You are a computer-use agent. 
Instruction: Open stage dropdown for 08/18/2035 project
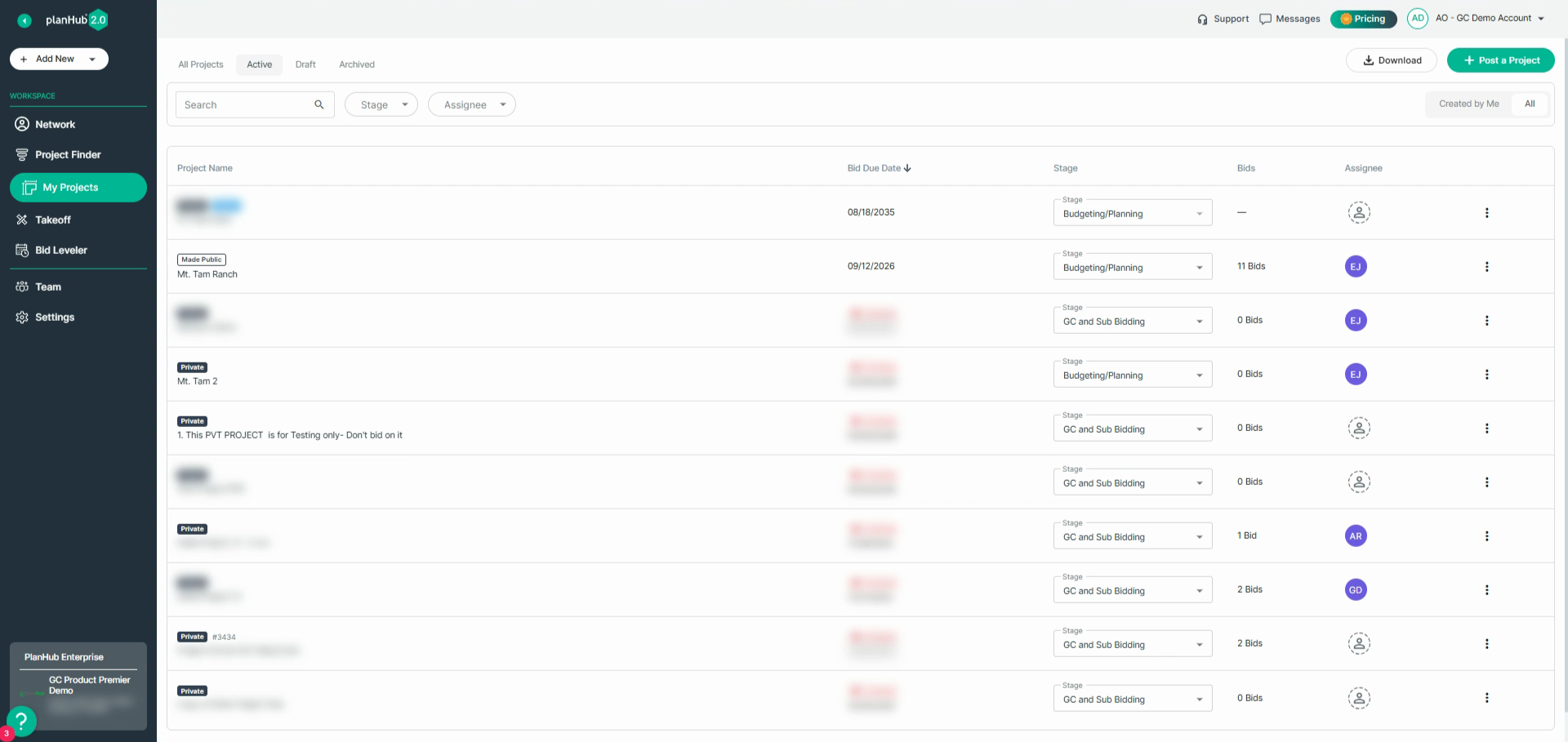pos(1133,213)
